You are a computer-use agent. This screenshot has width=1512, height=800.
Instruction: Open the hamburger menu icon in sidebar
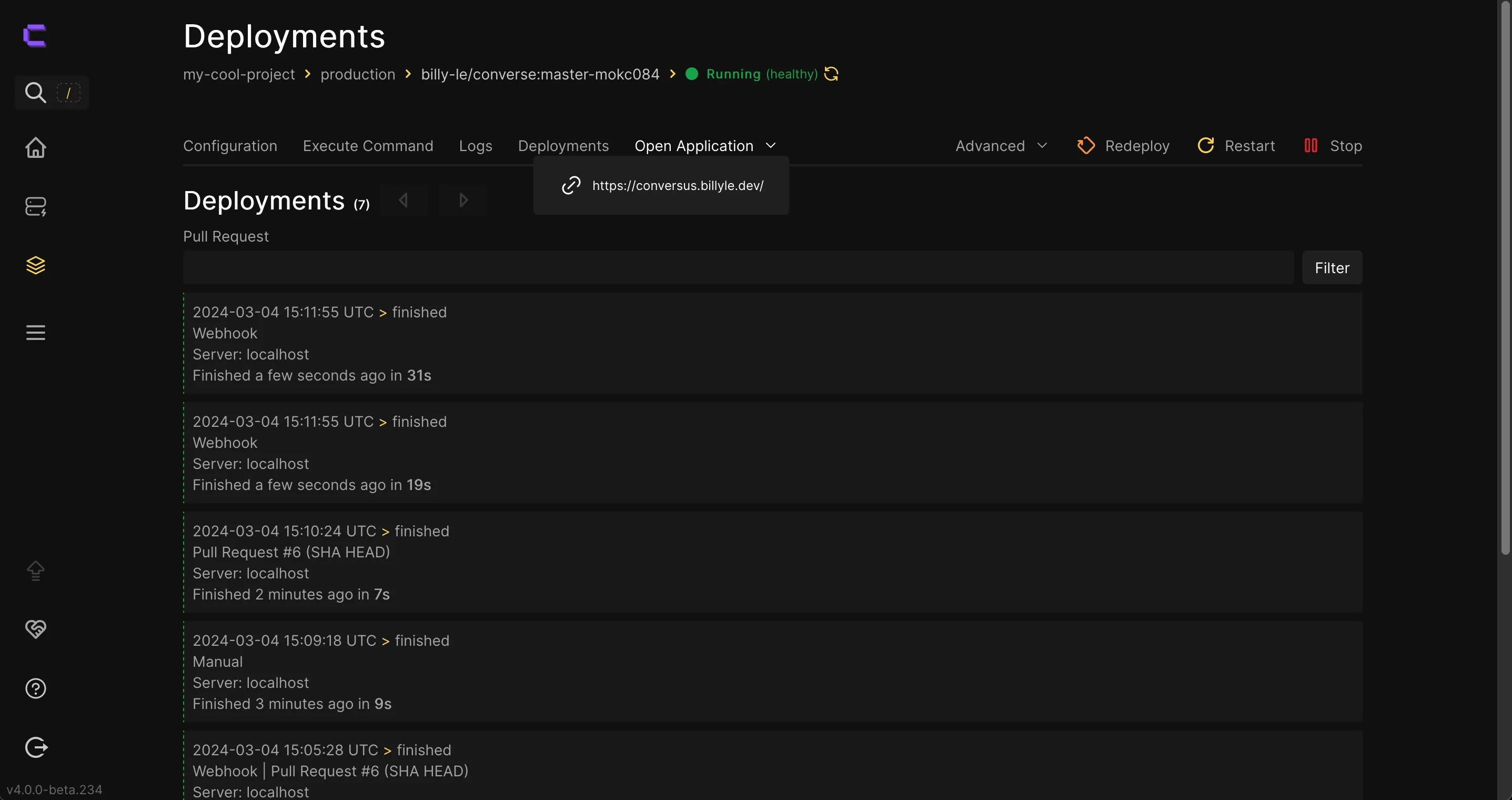click(x=35, y=333)
